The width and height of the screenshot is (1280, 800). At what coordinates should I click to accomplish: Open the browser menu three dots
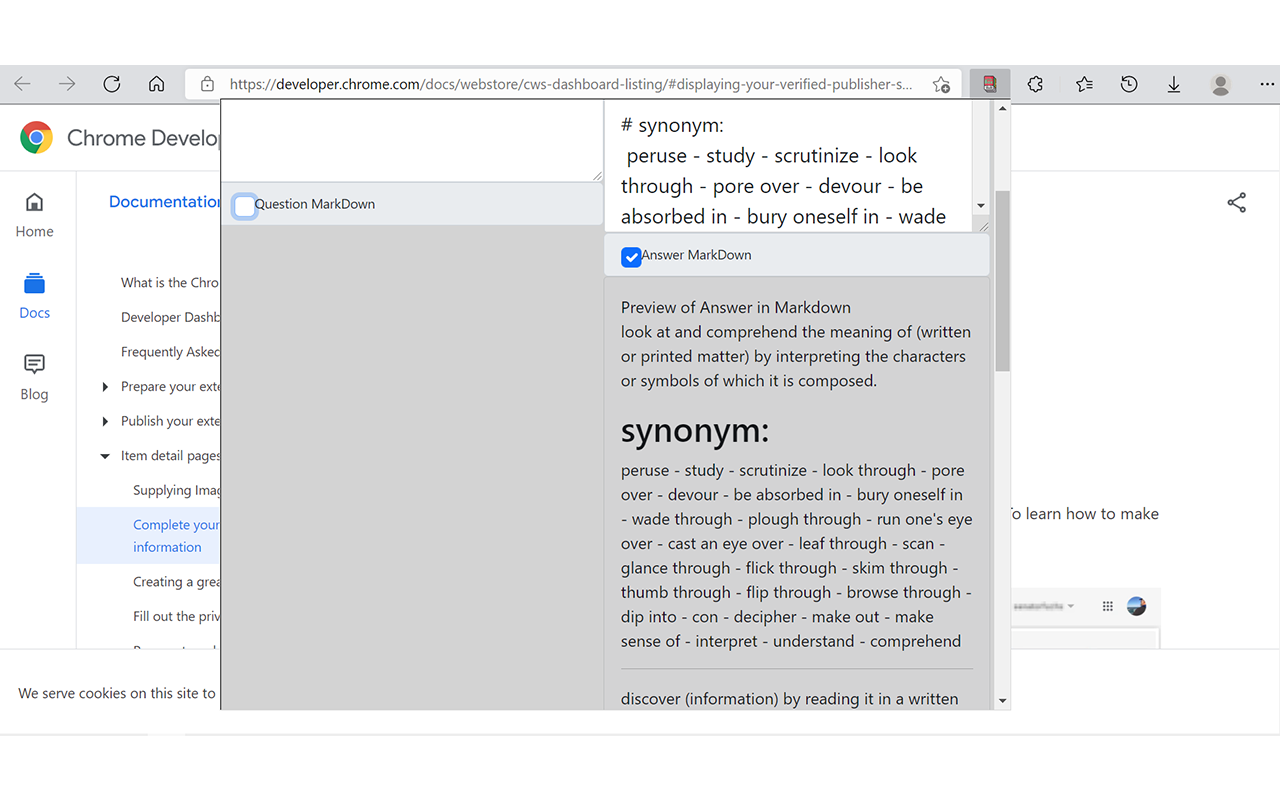(1266, 84)
